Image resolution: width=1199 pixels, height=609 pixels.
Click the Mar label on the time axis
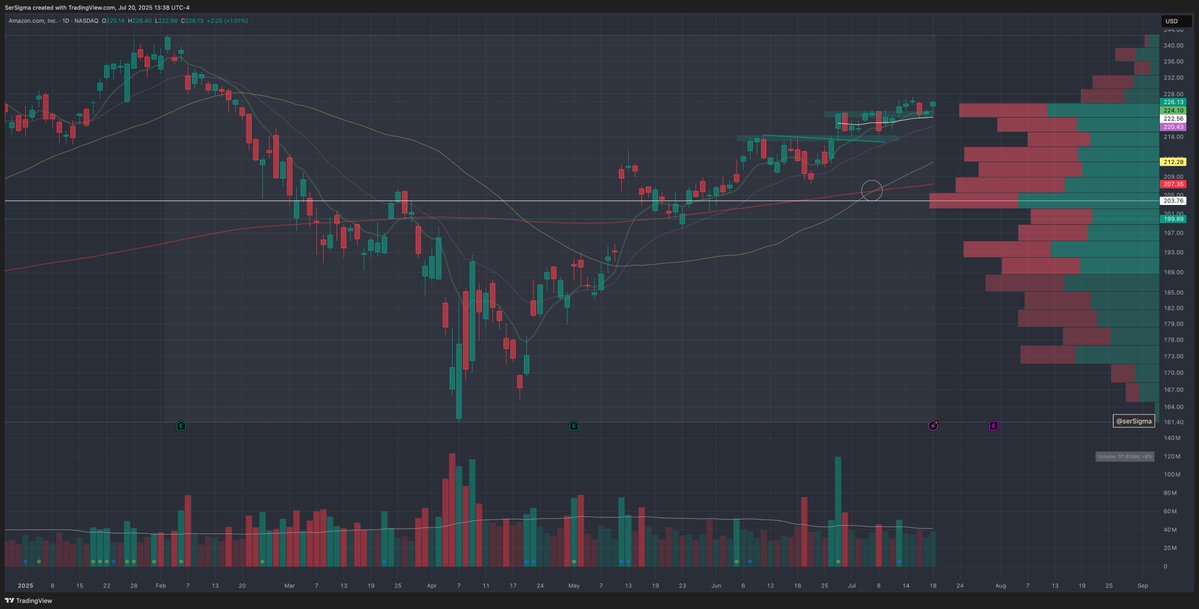click(x=289, y=585)
